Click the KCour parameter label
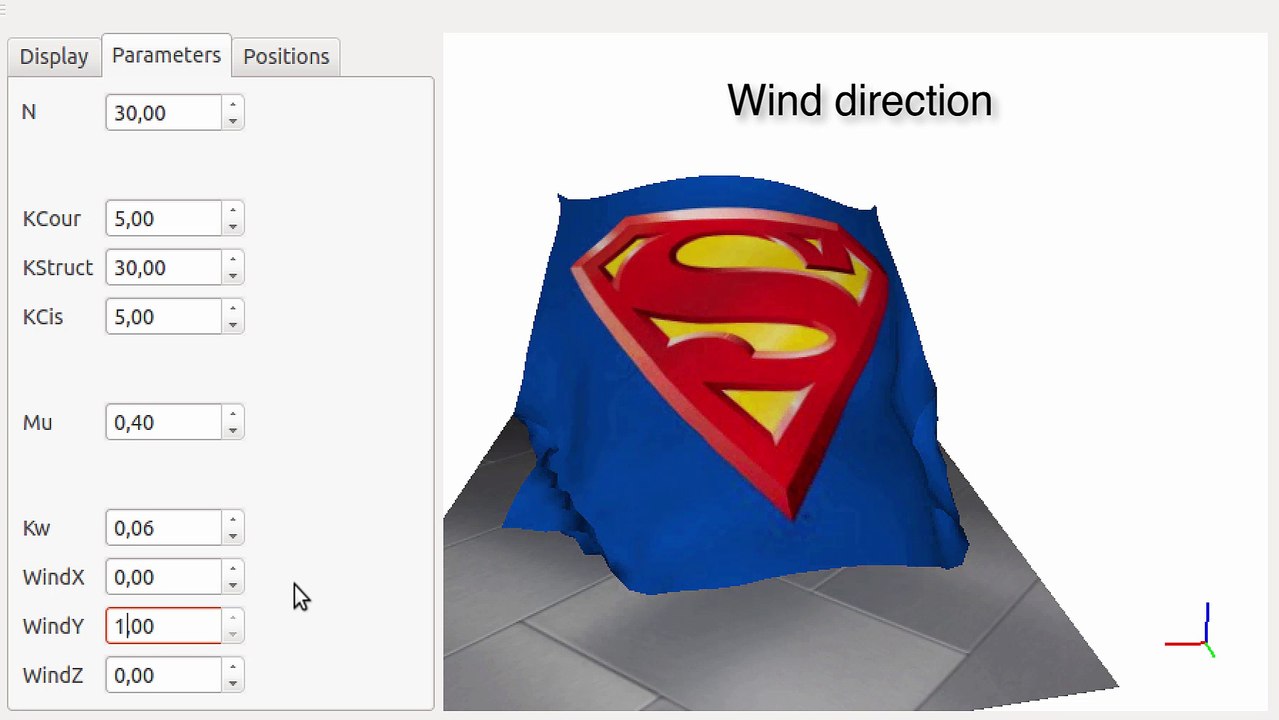The image size is (1279, 720). point(51,219)
